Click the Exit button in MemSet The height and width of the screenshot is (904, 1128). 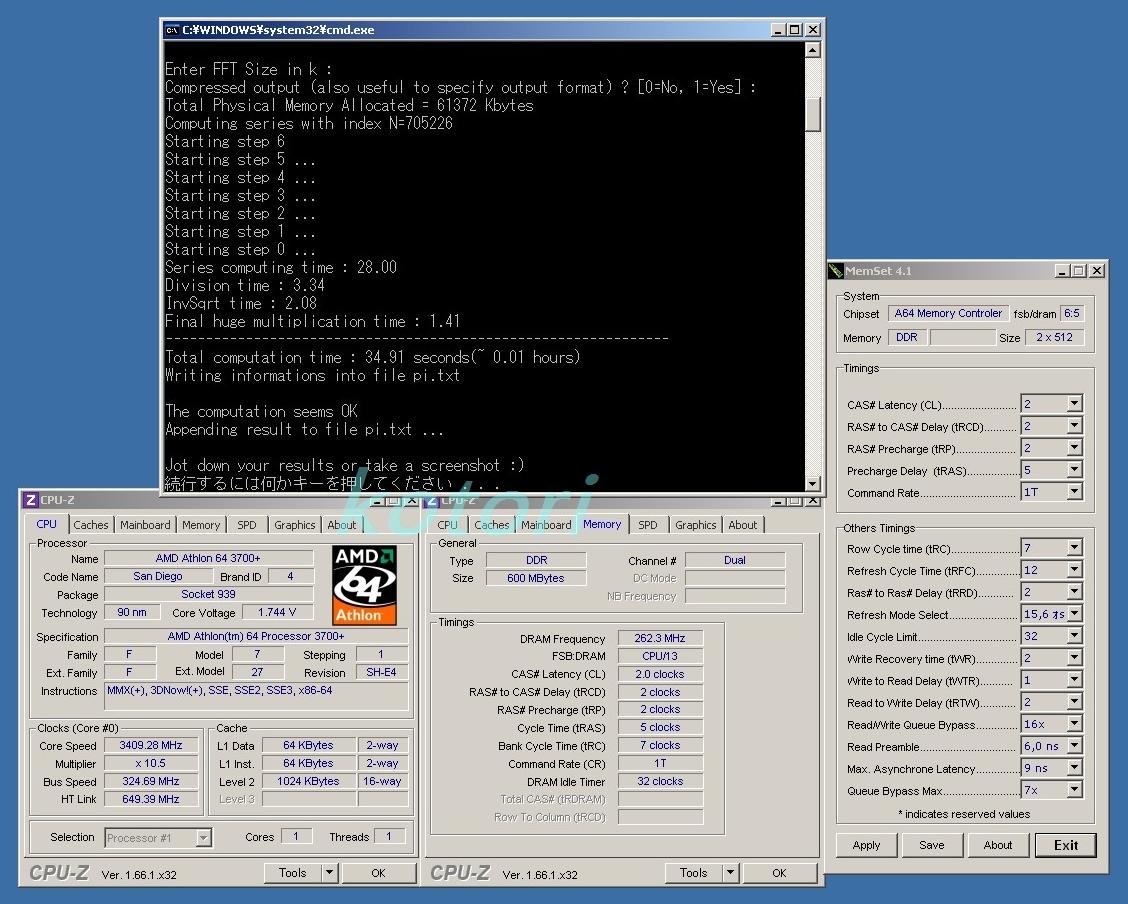coord(1066,845)
